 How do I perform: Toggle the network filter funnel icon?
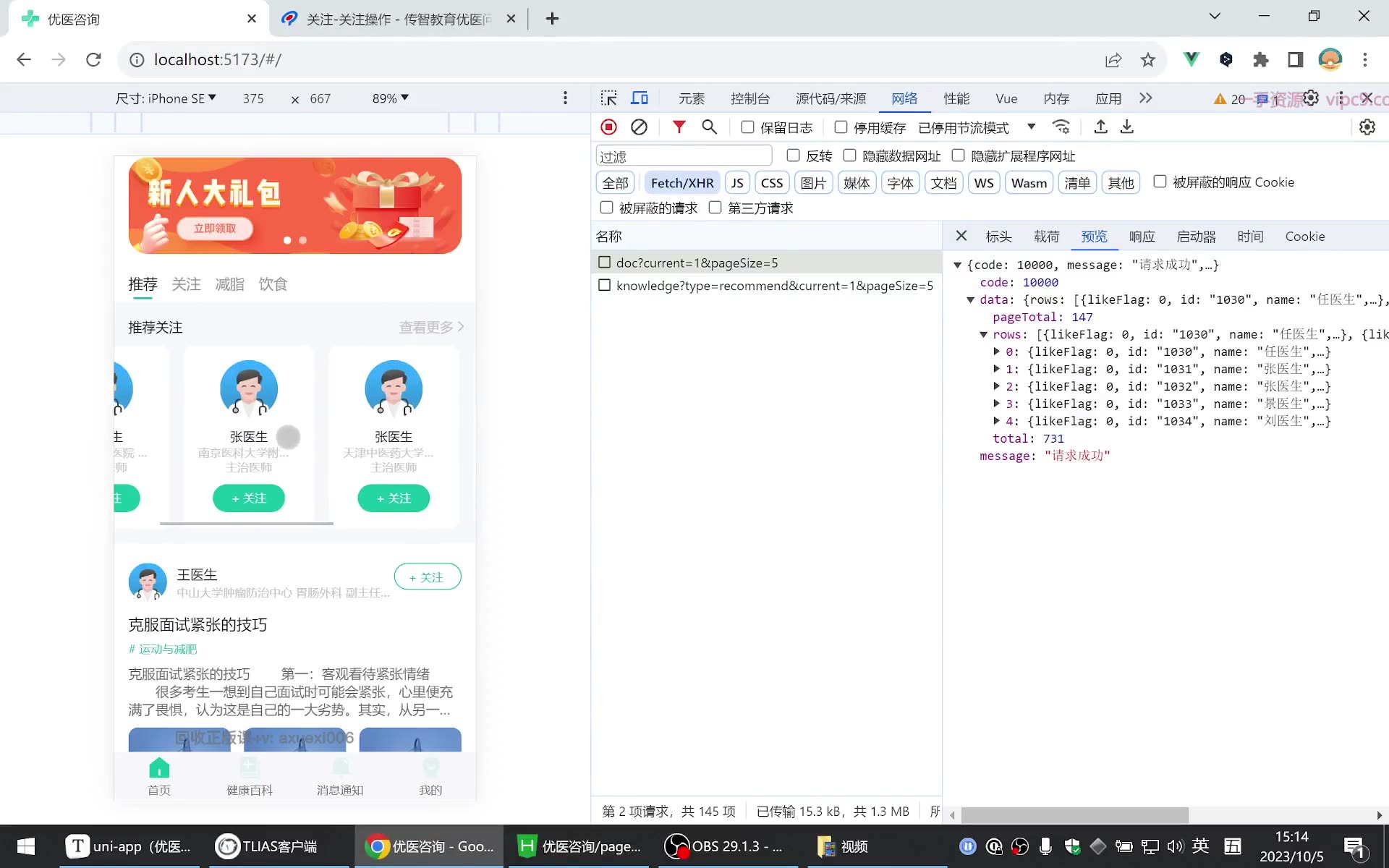click(679, 127)
